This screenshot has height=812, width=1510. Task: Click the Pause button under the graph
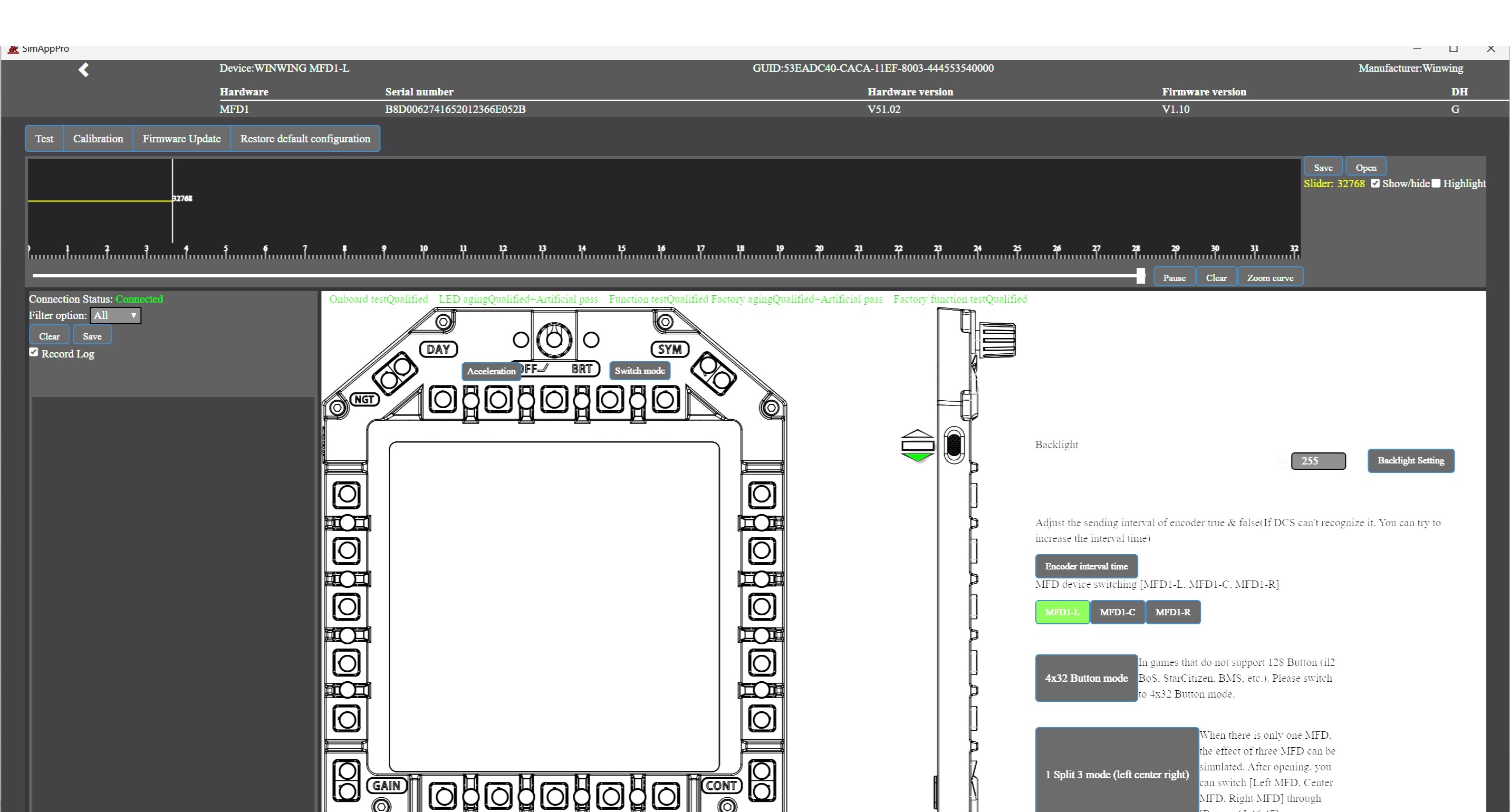(1174, 277)
